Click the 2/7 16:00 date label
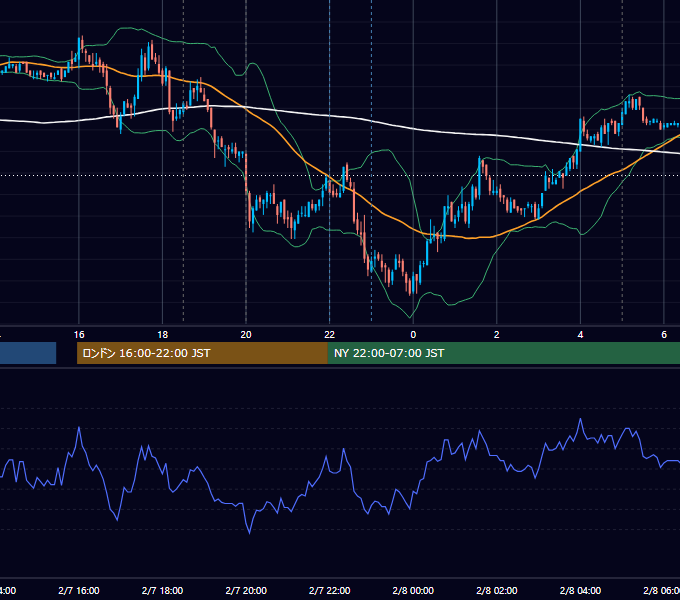680x600 pixels. [79, 590]
